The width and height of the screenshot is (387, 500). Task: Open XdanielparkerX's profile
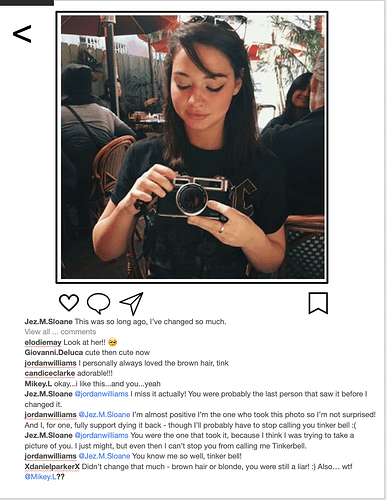pos(52,467)
